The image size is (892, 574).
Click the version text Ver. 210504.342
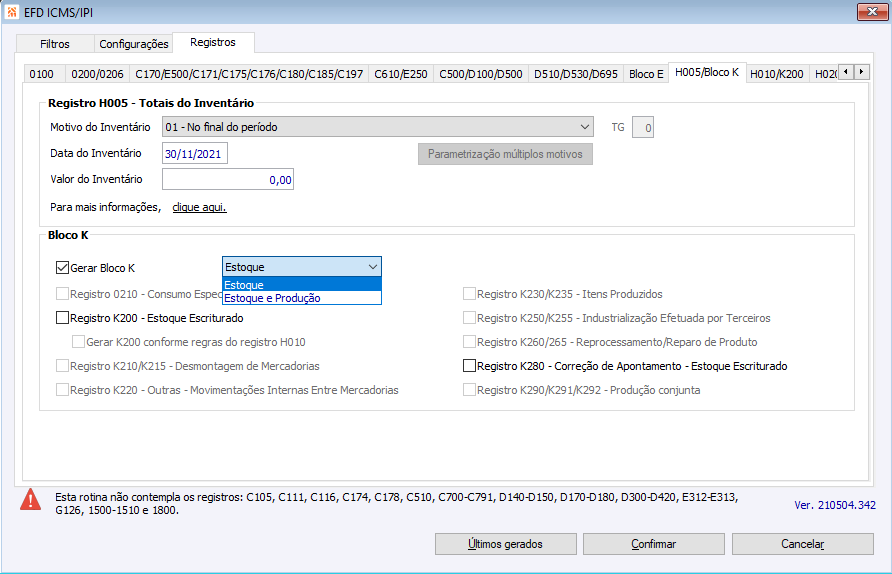point(835,505)
